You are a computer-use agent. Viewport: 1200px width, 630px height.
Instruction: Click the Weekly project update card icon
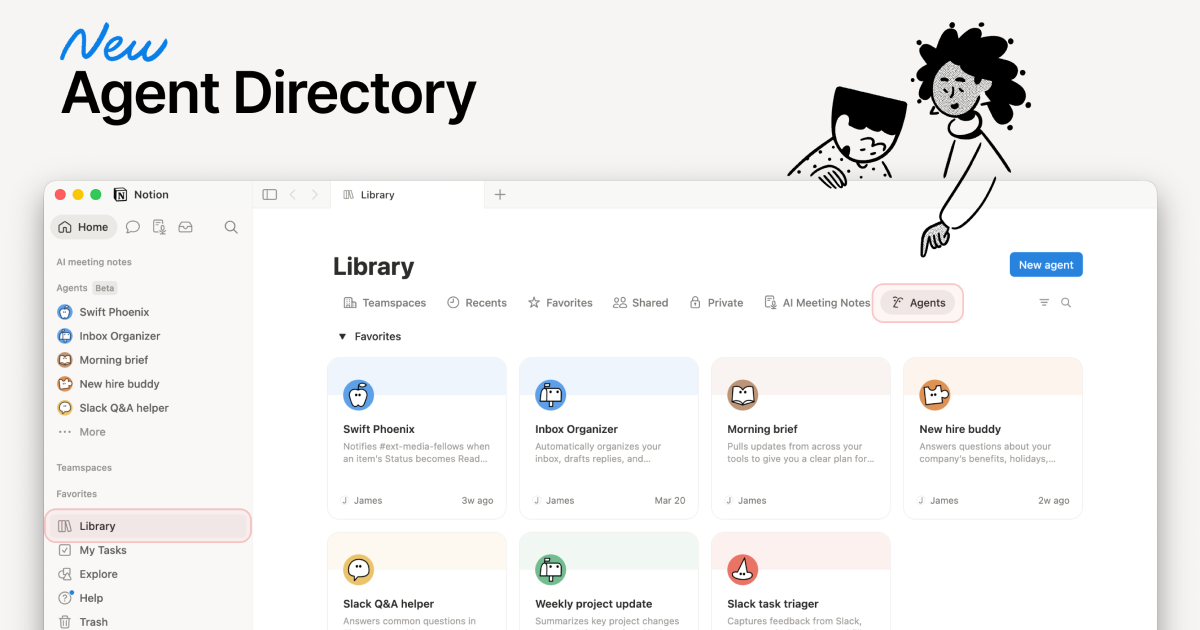click(x=551, y=570)
